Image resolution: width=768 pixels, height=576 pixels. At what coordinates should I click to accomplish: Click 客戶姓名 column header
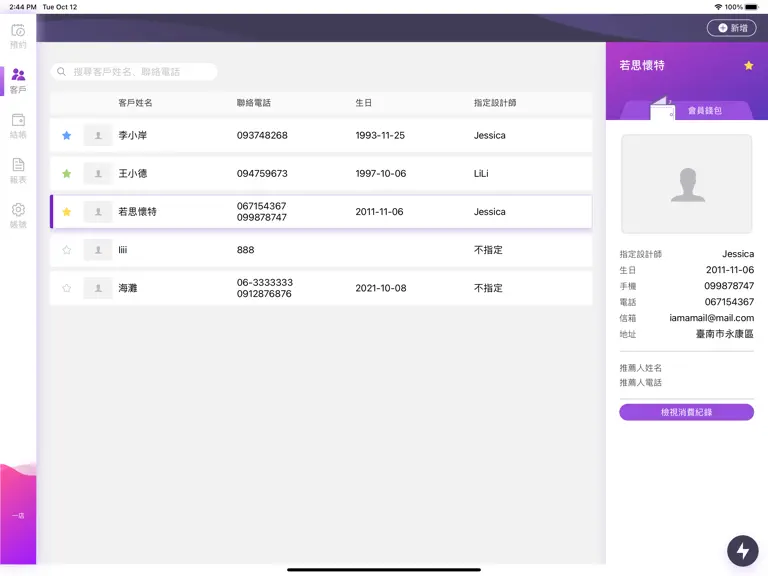tap(135, 103)
